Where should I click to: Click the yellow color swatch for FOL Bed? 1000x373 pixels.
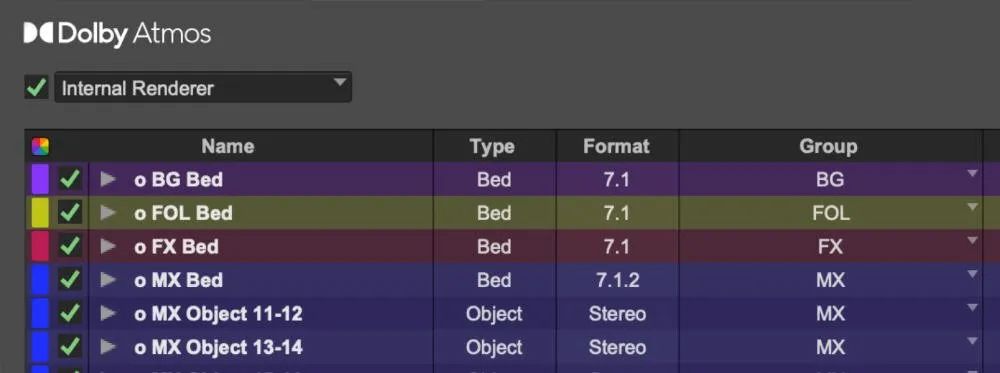click(40, 213)
